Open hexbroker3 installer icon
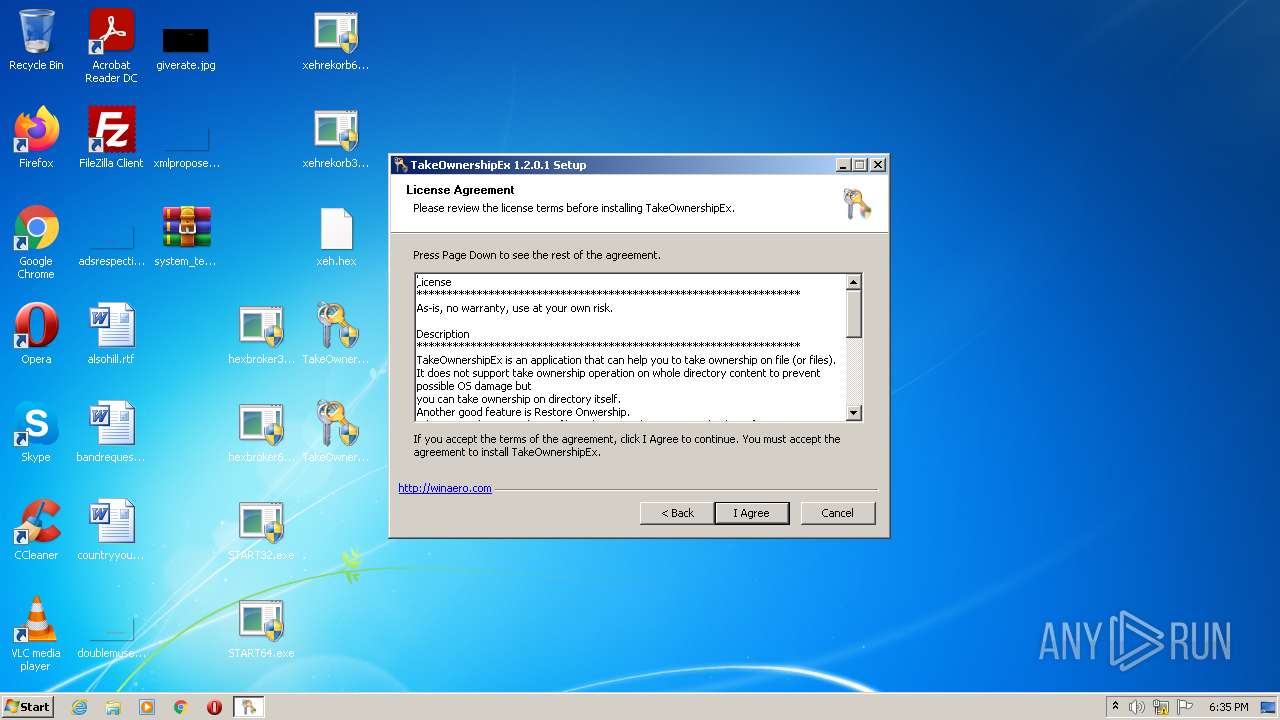The width and height of the screenshot is (1280, 720). point(261,335)
